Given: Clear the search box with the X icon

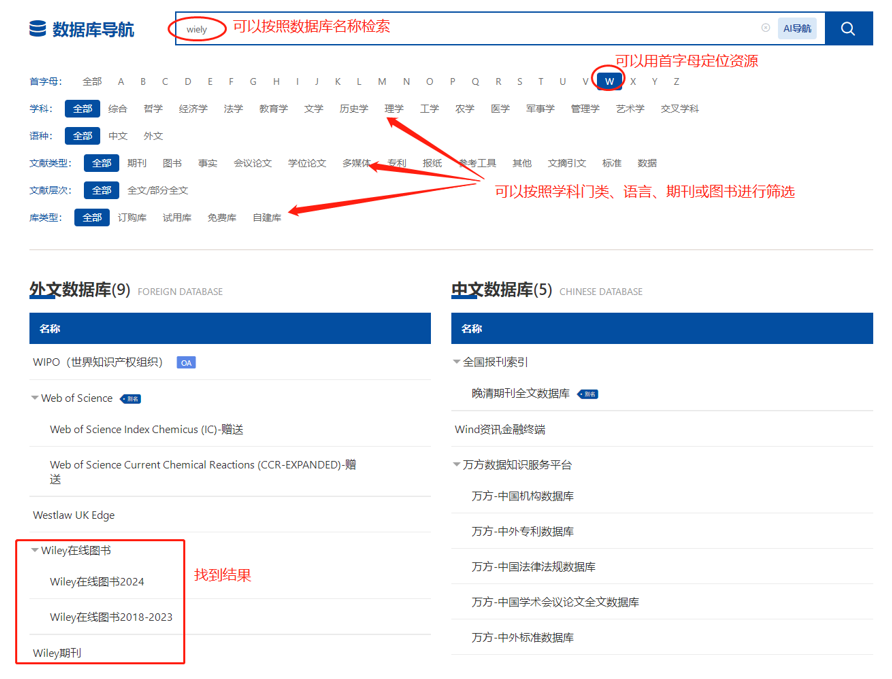Looking at the screenshot, I should click(766, 28).
